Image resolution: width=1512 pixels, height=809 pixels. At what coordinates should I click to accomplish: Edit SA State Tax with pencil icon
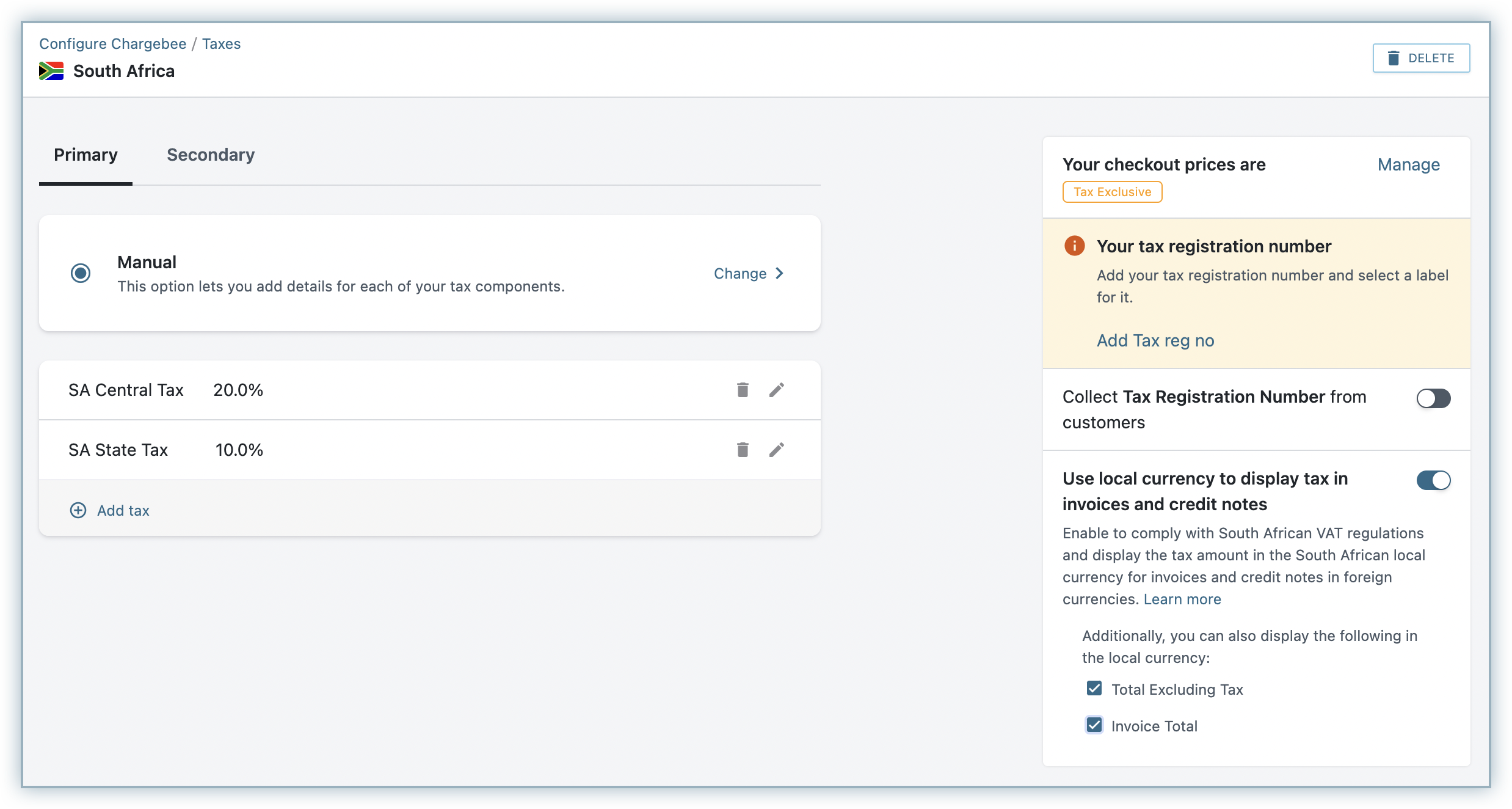point(776,450)
